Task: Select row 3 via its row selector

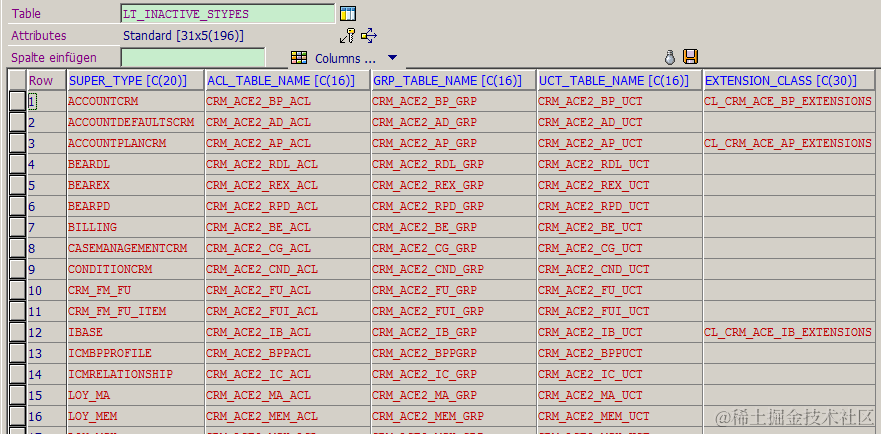Action: [17, 143]
